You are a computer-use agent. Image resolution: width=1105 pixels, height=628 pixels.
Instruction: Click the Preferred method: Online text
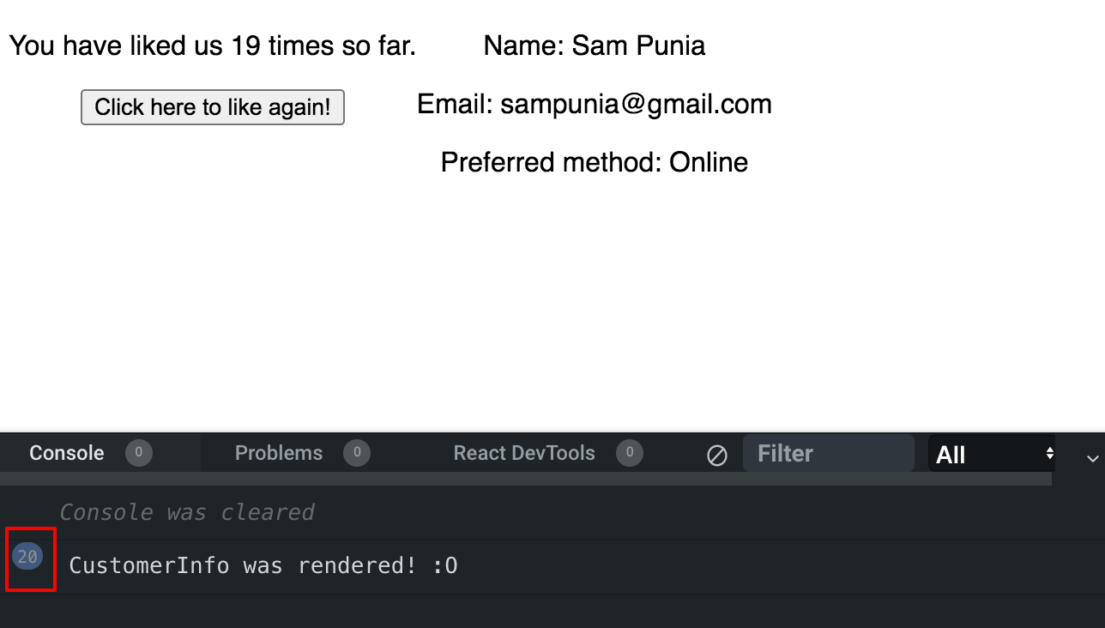594,162
